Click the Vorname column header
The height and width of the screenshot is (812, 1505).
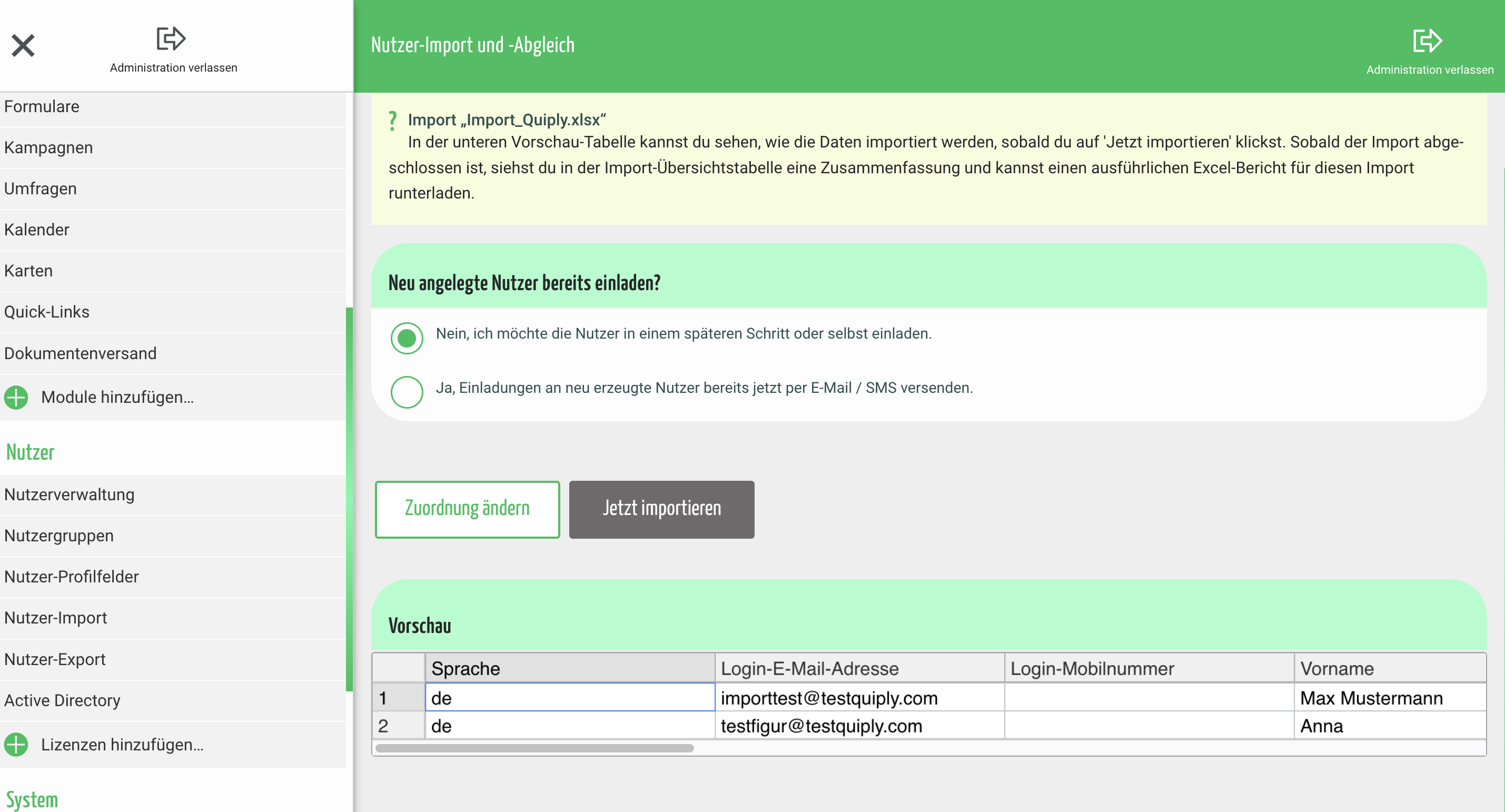click(1390, 668)
